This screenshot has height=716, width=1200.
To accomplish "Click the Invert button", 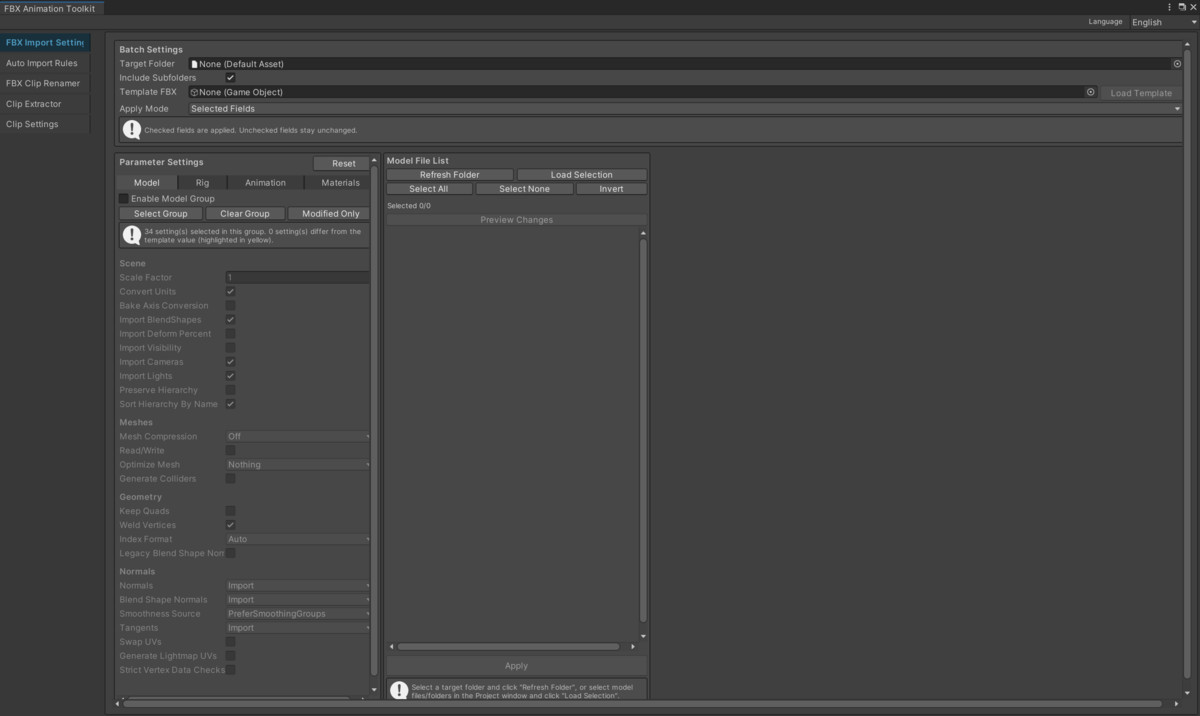I will [611, 189].
